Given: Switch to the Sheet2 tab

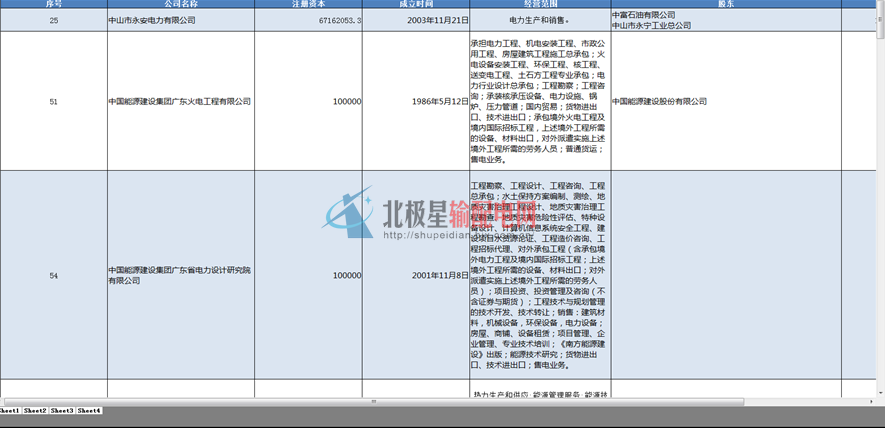Looking at the screenshot, I should (x=35, y=410).
